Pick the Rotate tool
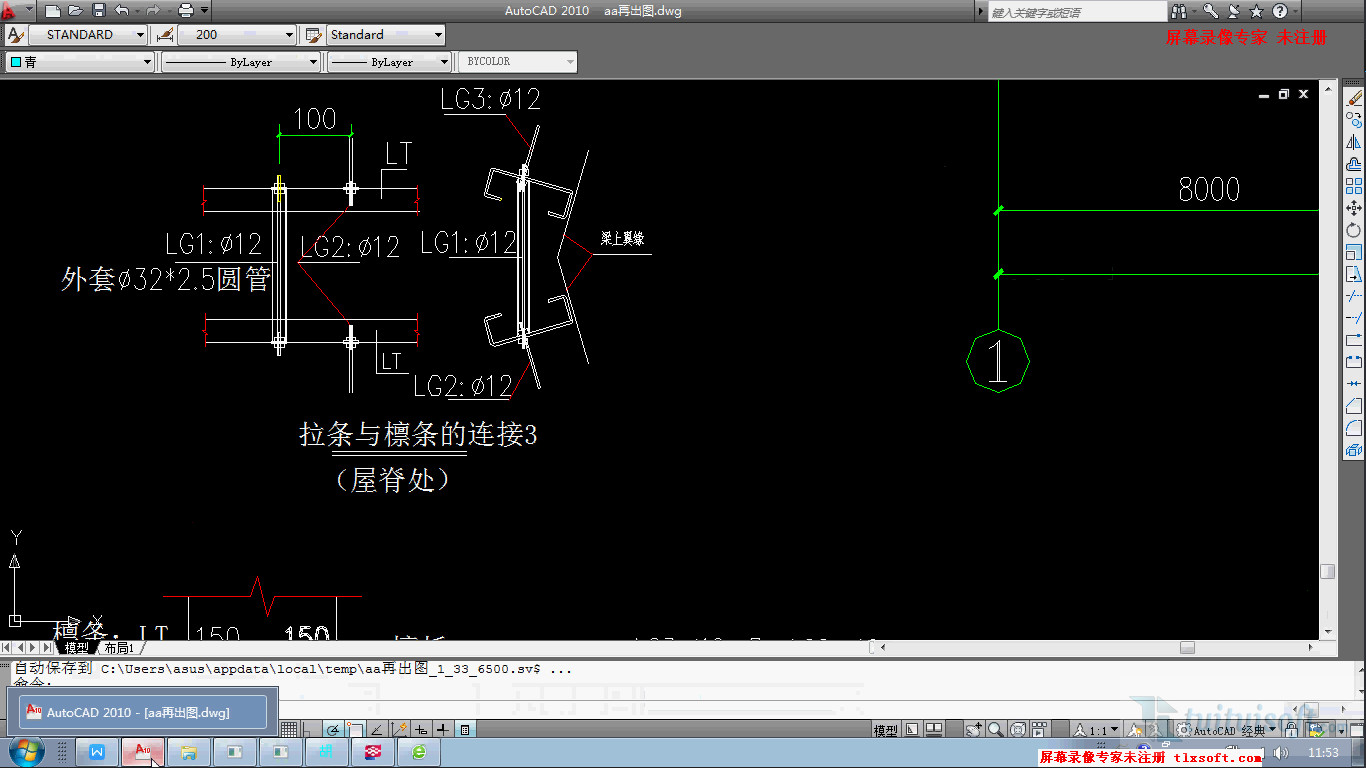1366x768 pixels. pyautogui.click(x=1354, y=230)
